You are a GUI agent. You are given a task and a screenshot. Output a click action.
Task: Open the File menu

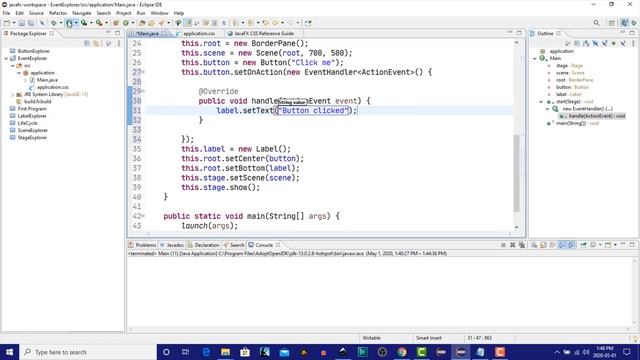6,13
